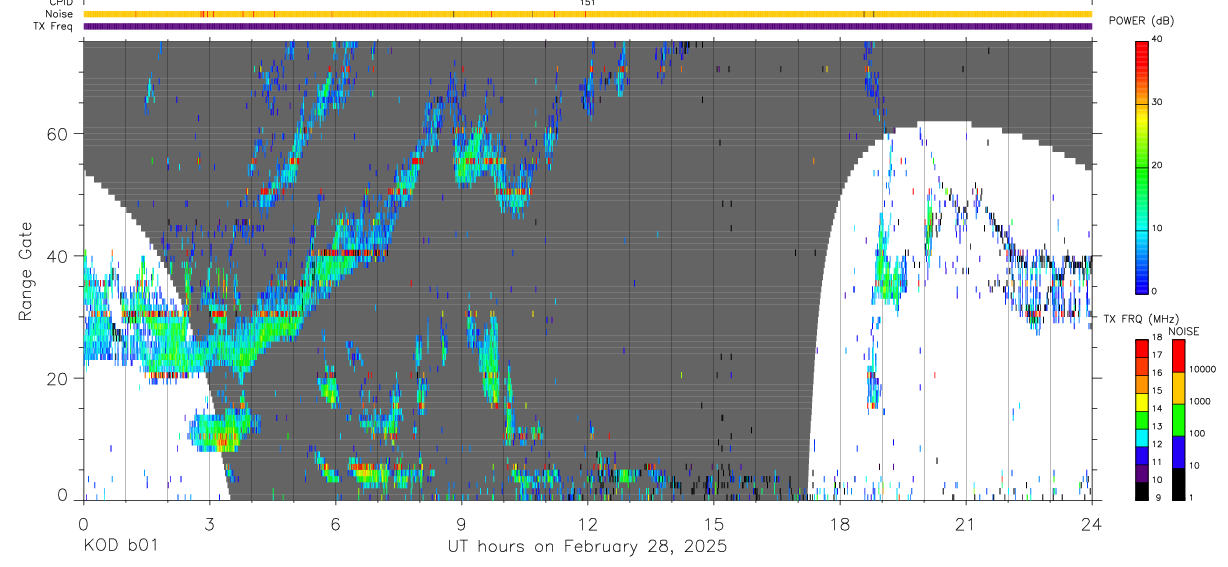Click the '40' tick on the POWER scale
Image resolution: width=1228 pixels, height=567 pixels.
point(1158,39)
